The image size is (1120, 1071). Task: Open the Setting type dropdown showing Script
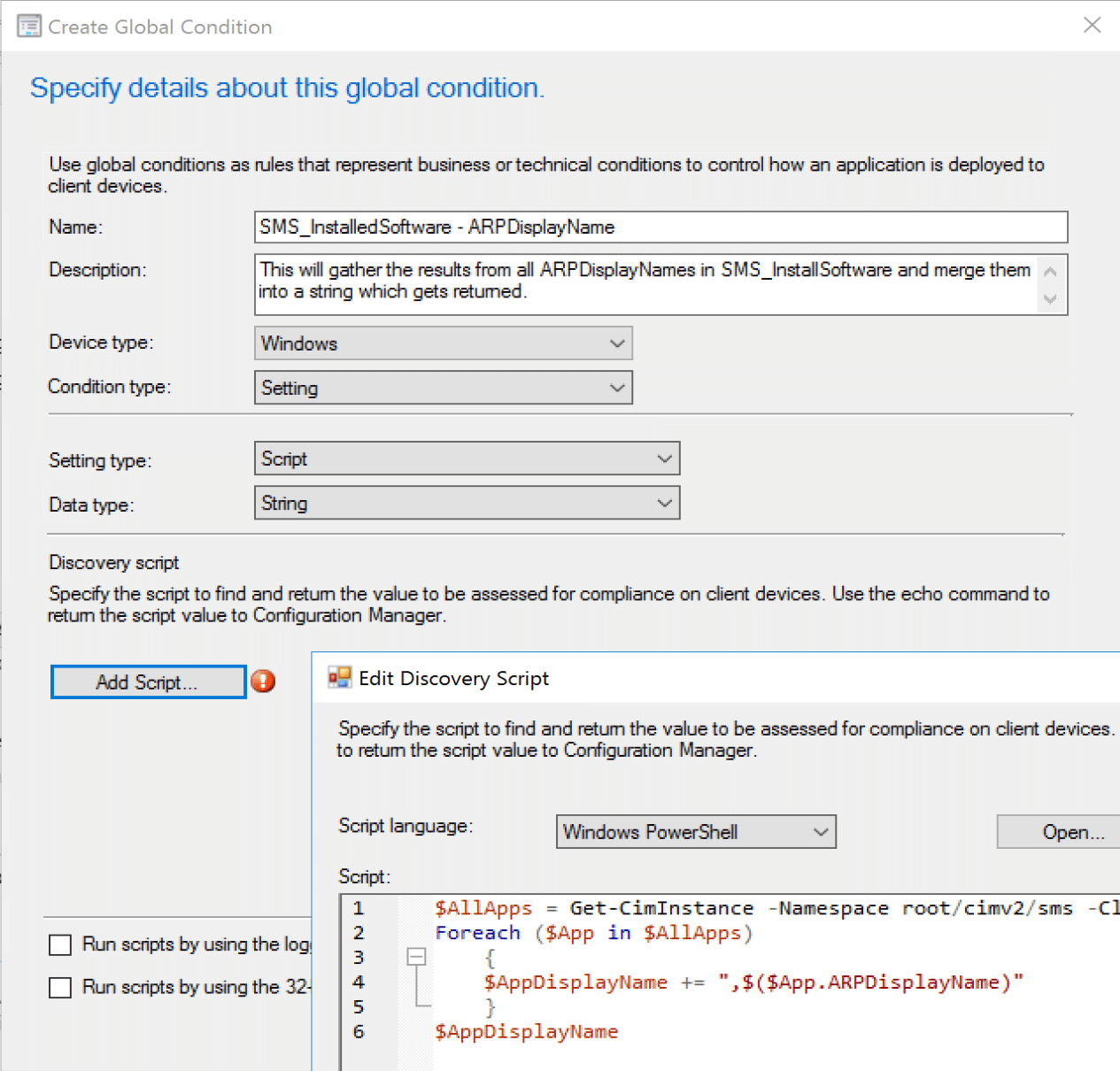[665, 458]
